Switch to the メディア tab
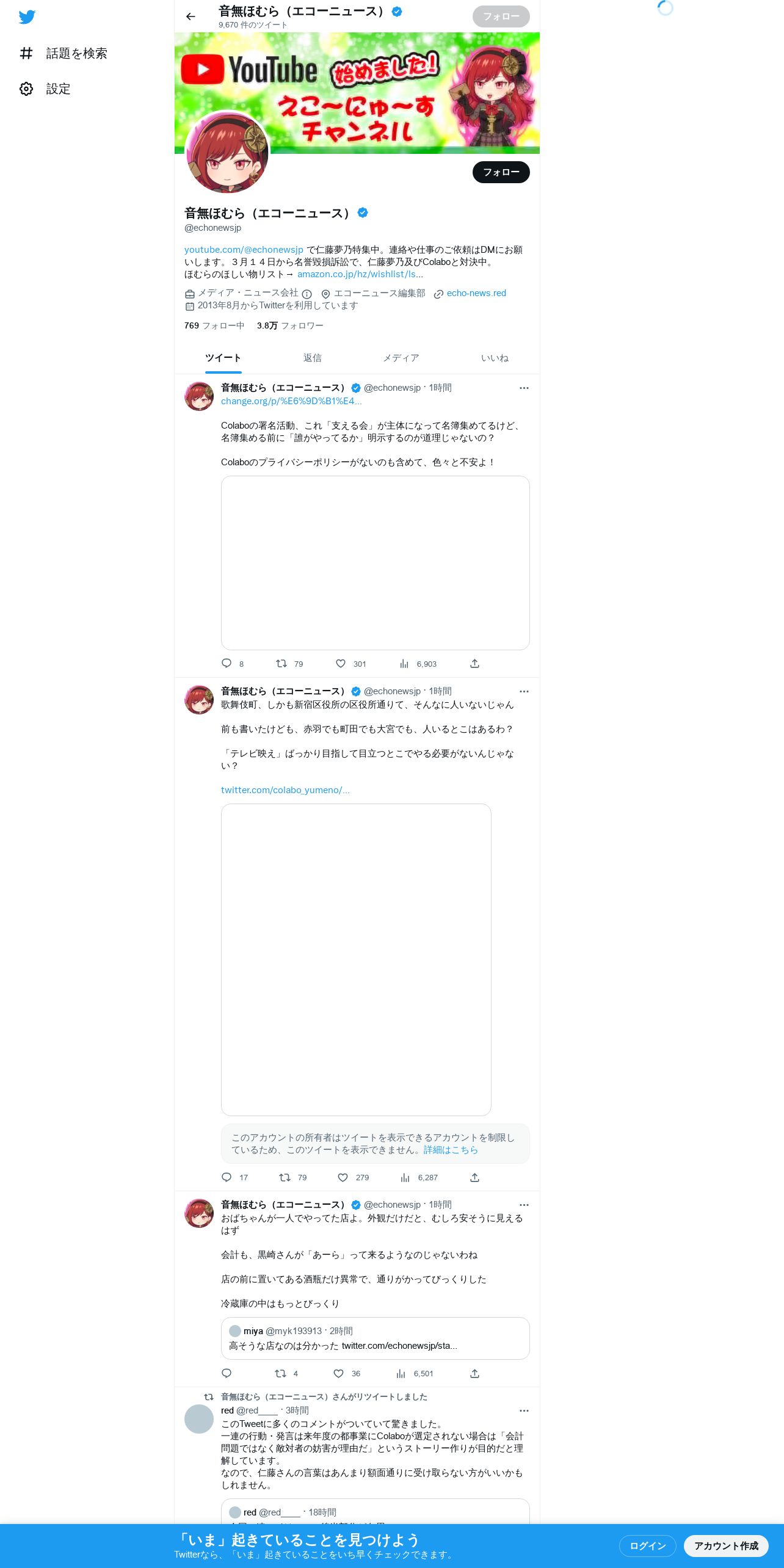Image resolution: width=784 pixels, height=1568 pixels. 401,358
